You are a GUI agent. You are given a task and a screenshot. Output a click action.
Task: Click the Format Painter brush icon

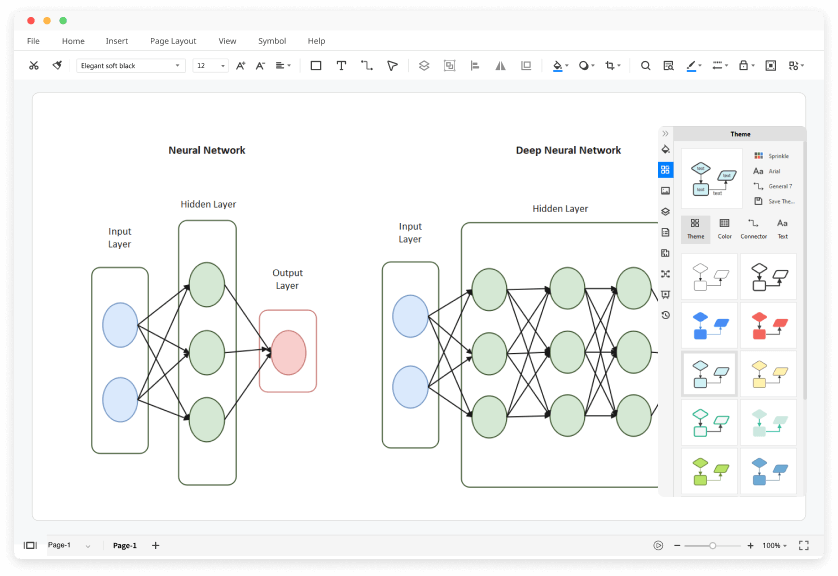(57, 65)
